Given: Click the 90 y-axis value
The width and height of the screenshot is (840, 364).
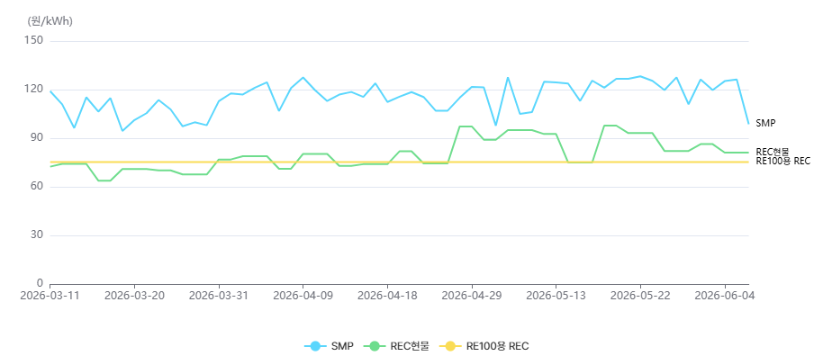Looking at the screenshot, I should pyautogui.click(x=38, y=138).
